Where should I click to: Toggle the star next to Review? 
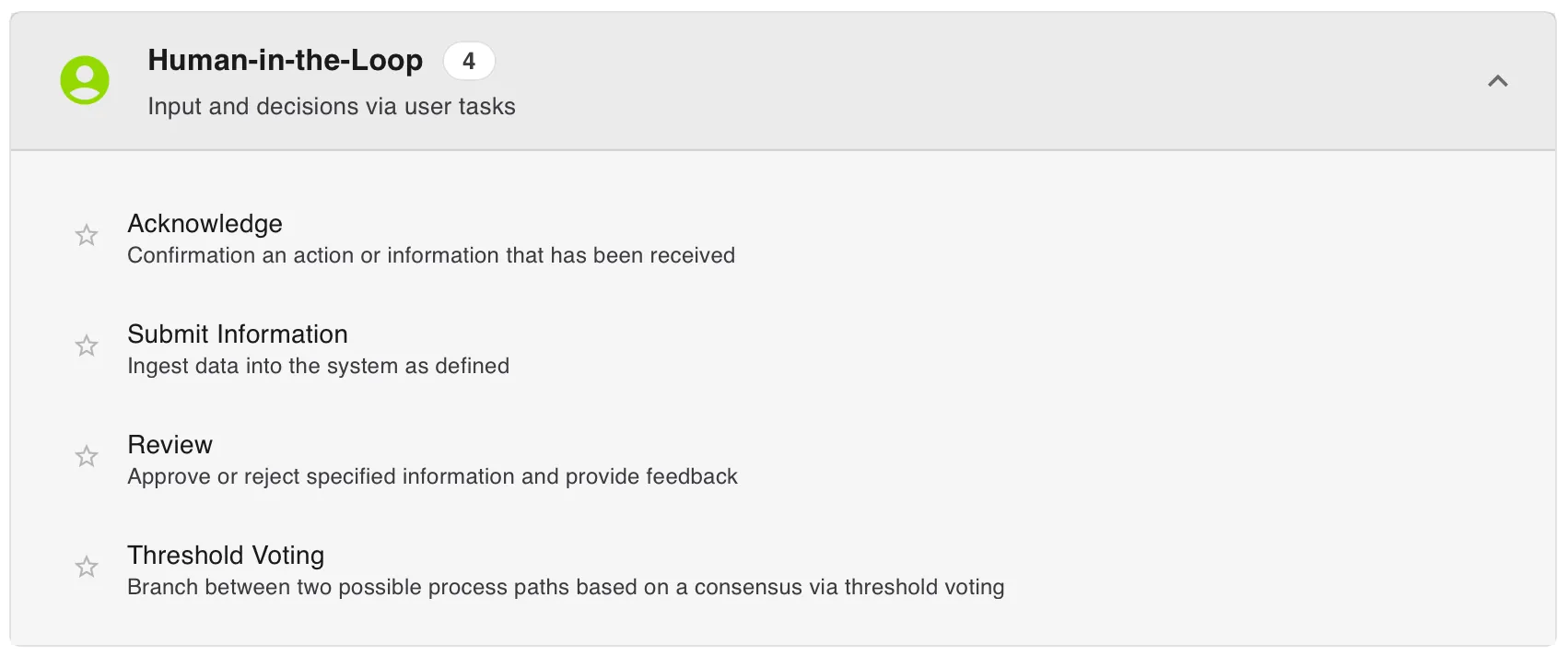(x=87, y=456)
